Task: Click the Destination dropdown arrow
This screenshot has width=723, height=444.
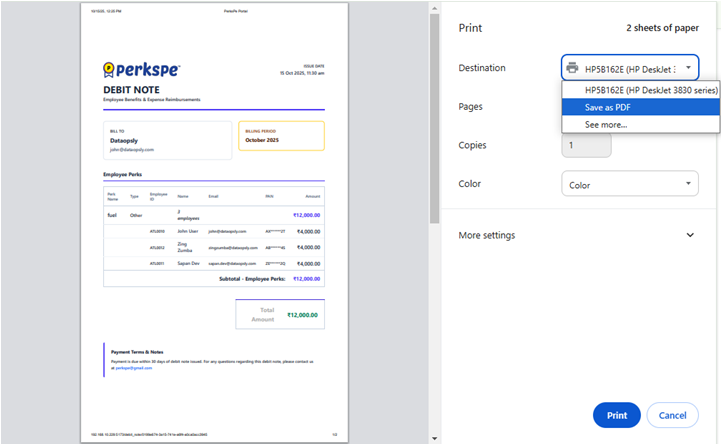Action: pos(688,68)
